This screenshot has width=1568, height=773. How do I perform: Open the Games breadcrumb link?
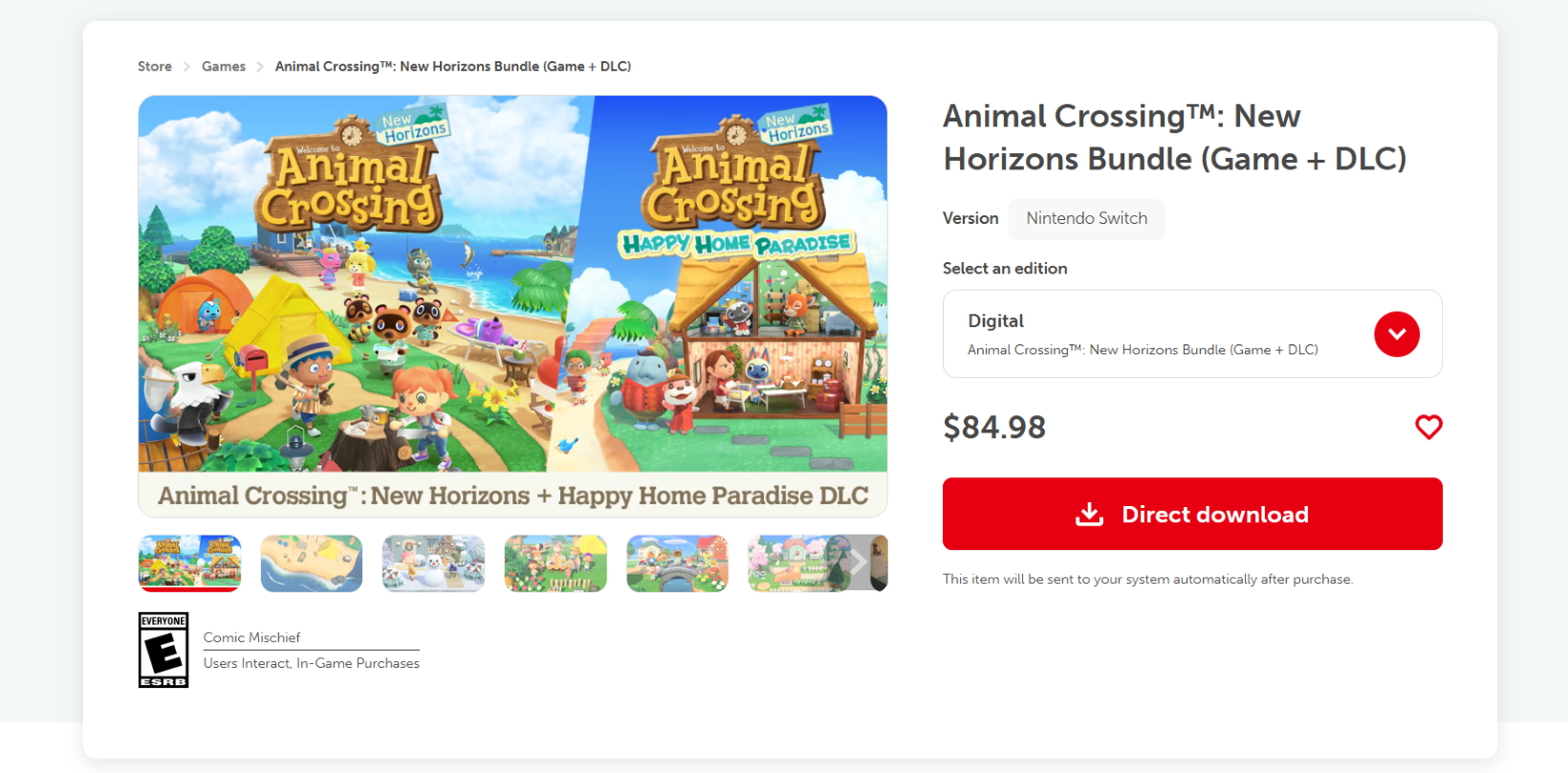click(x=224, y=67)
